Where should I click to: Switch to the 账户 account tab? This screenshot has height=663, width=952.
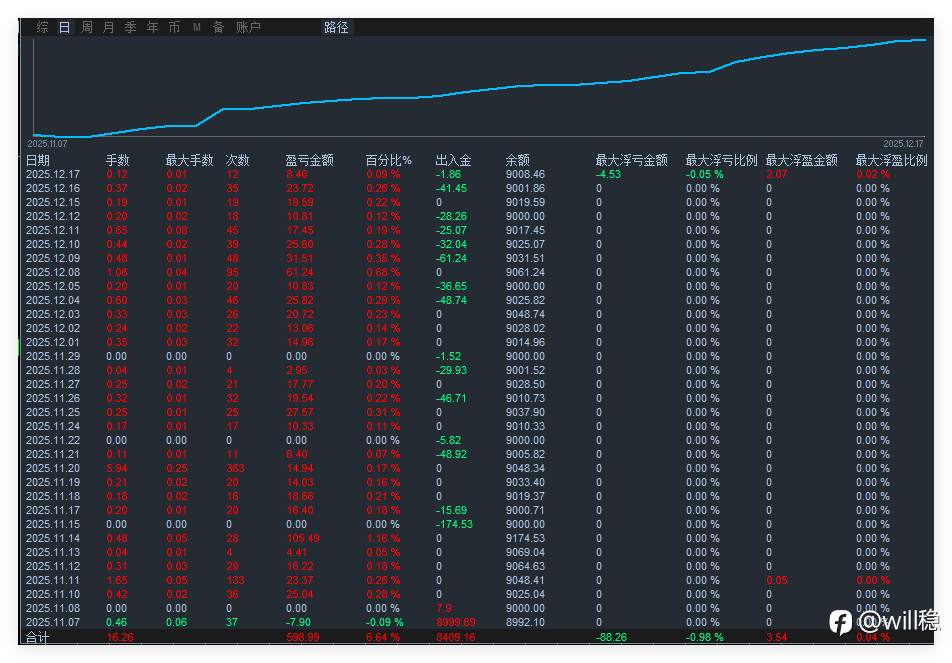(x=248, y=27)
